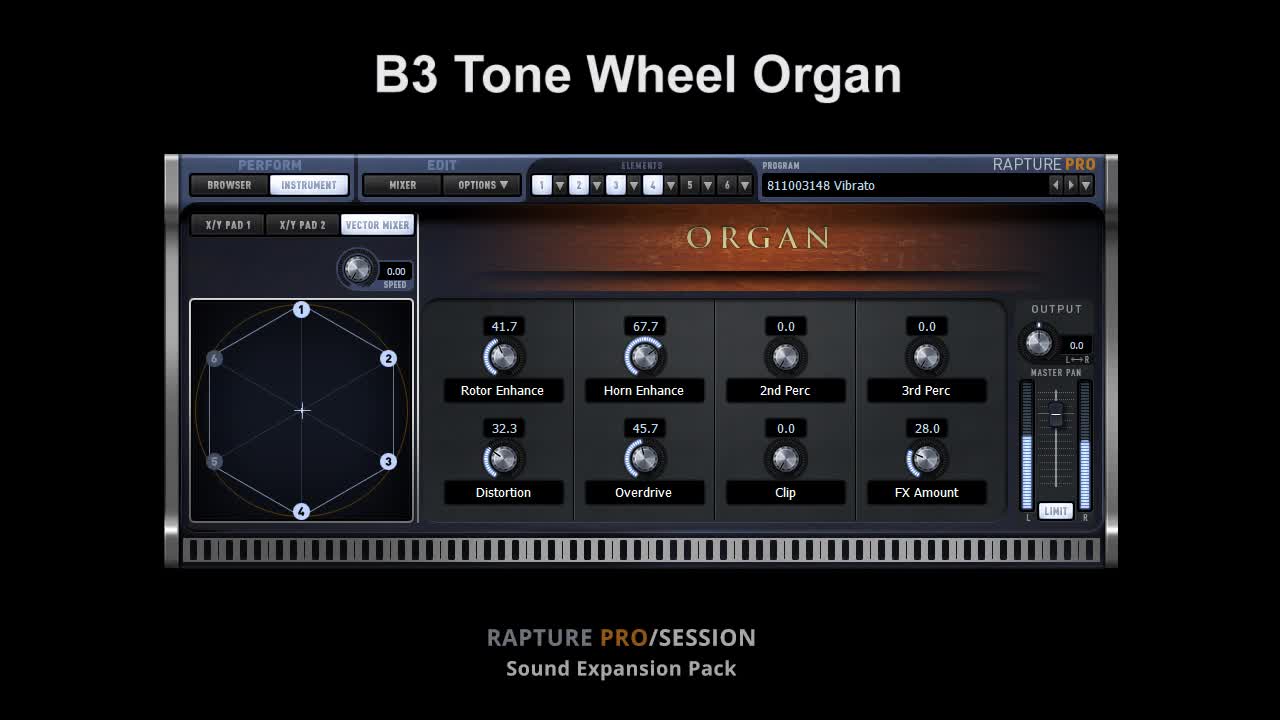
Task: Toggle element 1 on or off
Action: pos(541,185)
